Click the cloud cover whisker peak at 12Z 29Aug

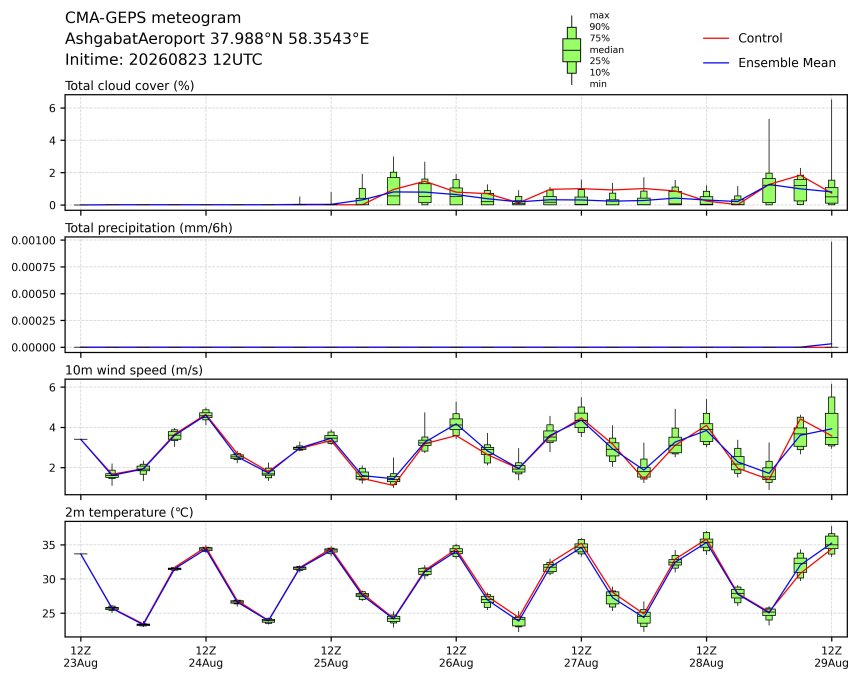(x=831, y=100)
